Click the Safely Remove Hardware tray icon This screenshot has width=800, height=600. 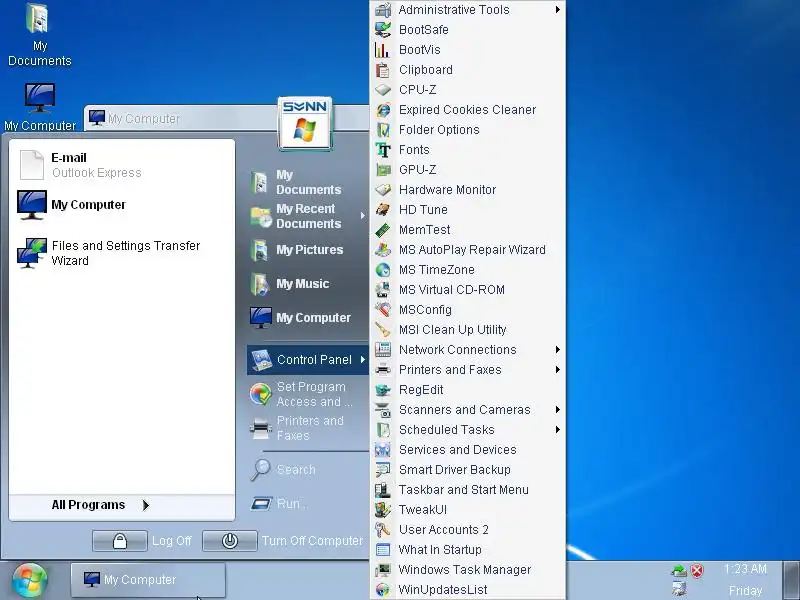tap(679, 570)
